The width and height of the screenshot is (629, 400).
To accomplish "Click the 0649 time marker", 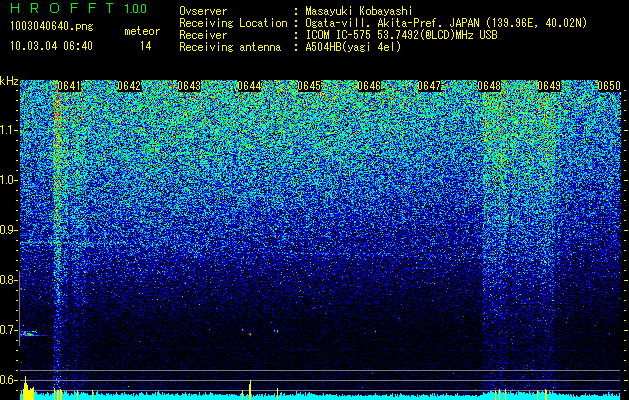I will coord(549,86).
